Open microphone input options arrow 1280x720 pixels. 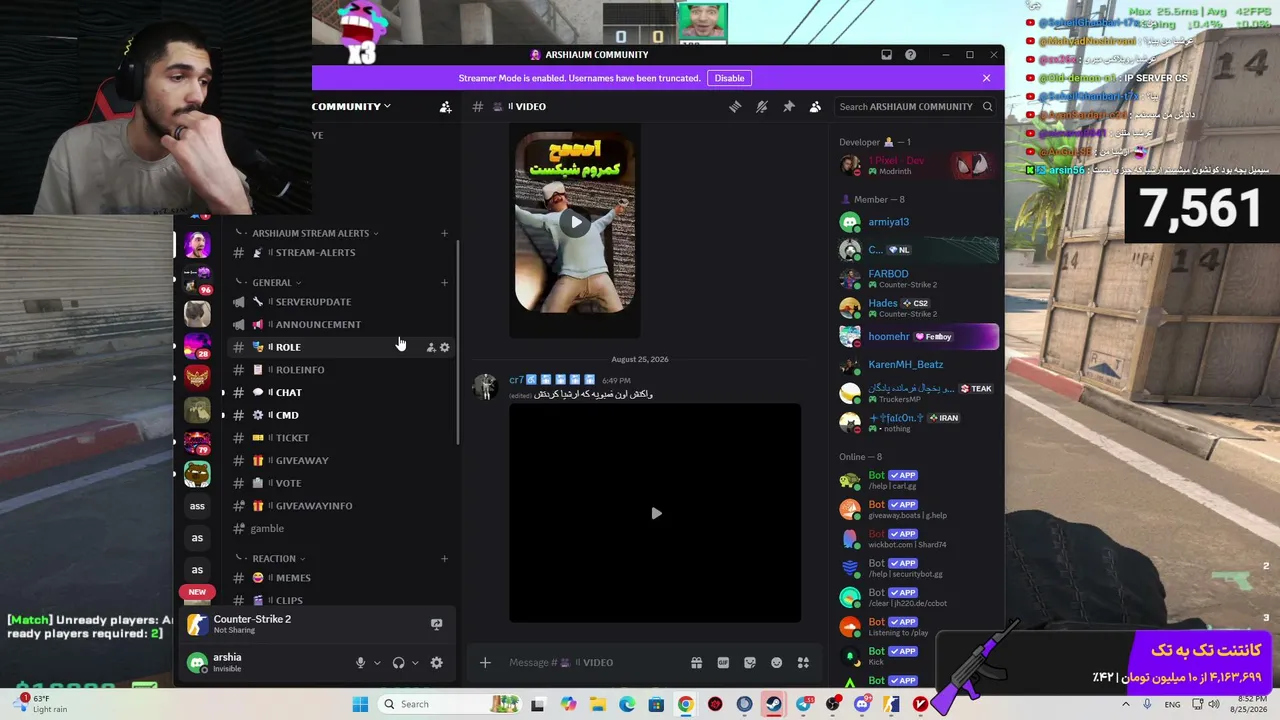point(377,662)
